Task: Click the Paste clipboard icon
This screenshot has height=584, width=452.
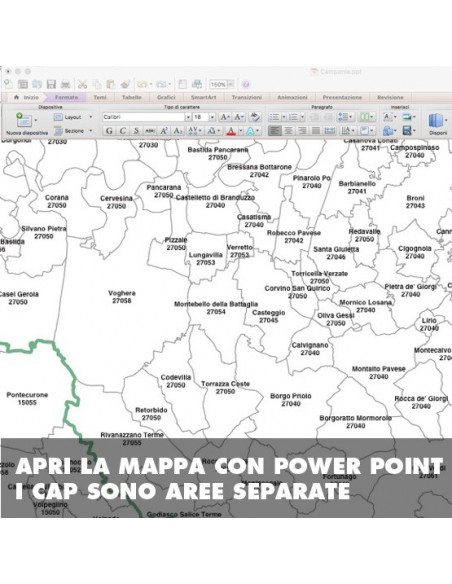Action: [x=111, y=85]
